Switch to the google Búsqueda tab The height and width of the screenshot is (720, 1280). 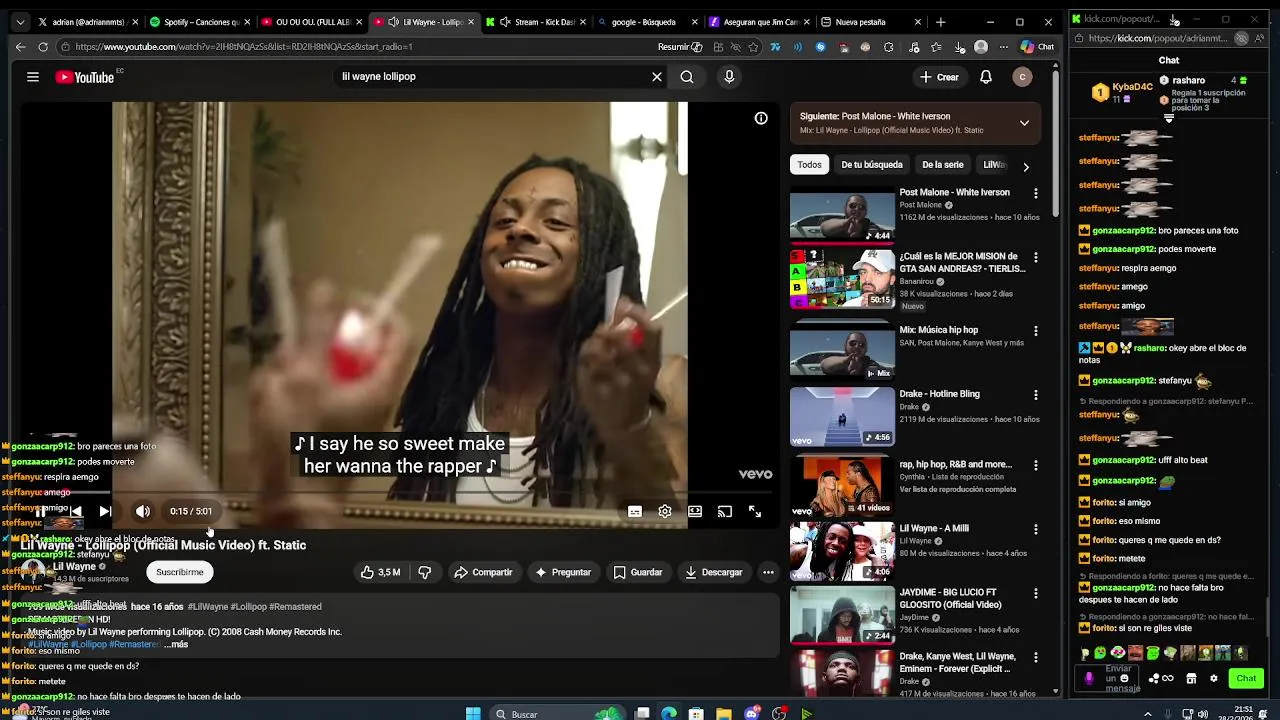click(x=645, y=22)
